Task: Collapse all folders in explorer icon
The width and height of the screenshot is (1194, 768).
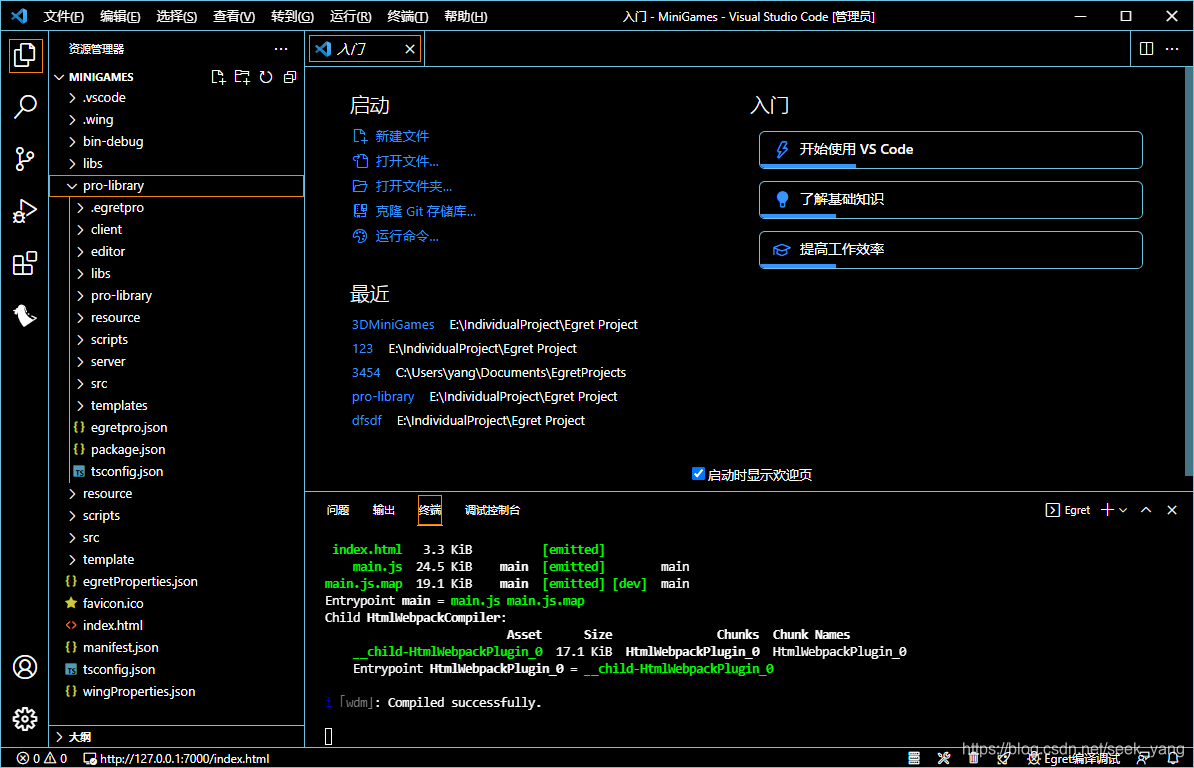Action: click(289, 77)
